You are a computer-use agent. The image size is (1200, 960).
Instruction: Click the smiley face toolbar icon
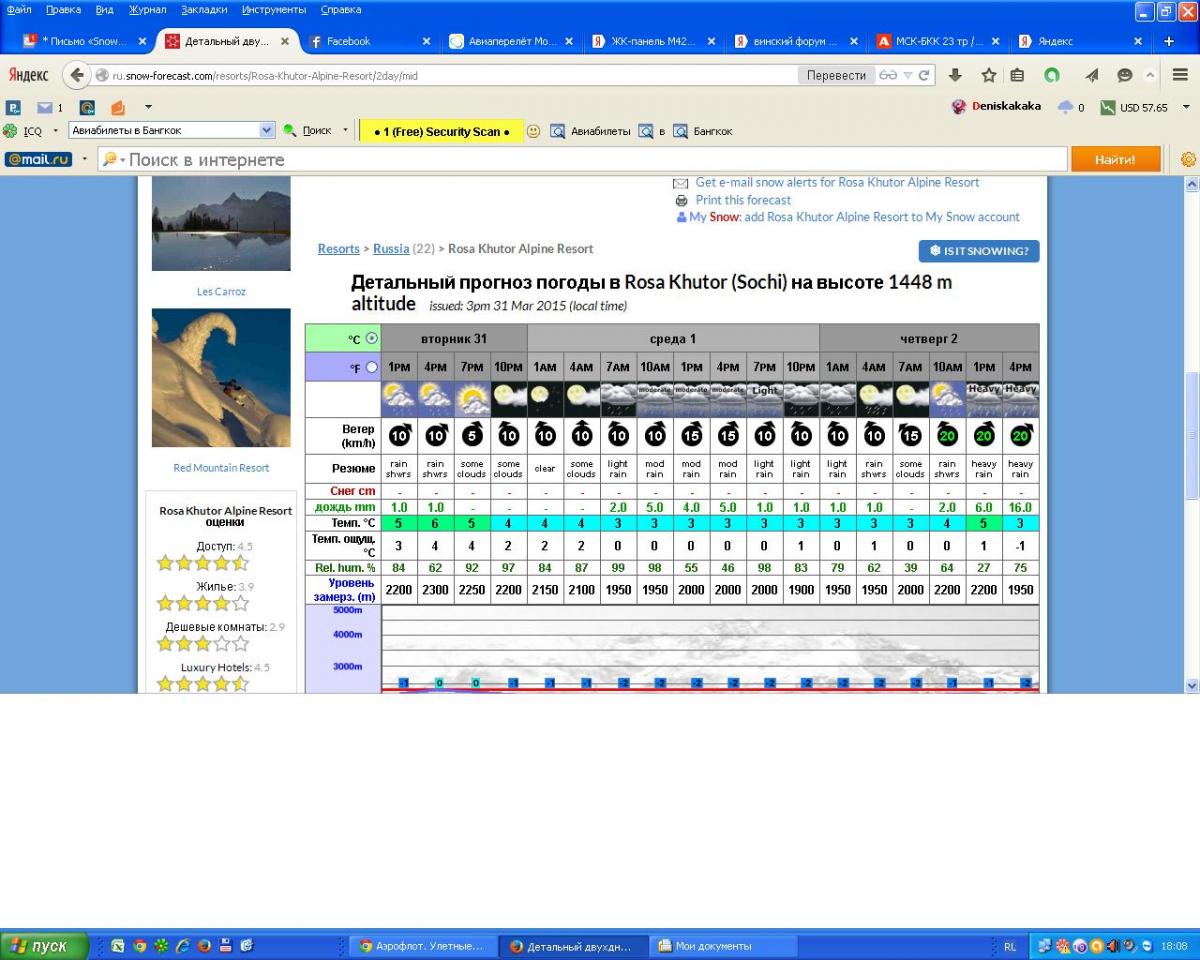533,131
